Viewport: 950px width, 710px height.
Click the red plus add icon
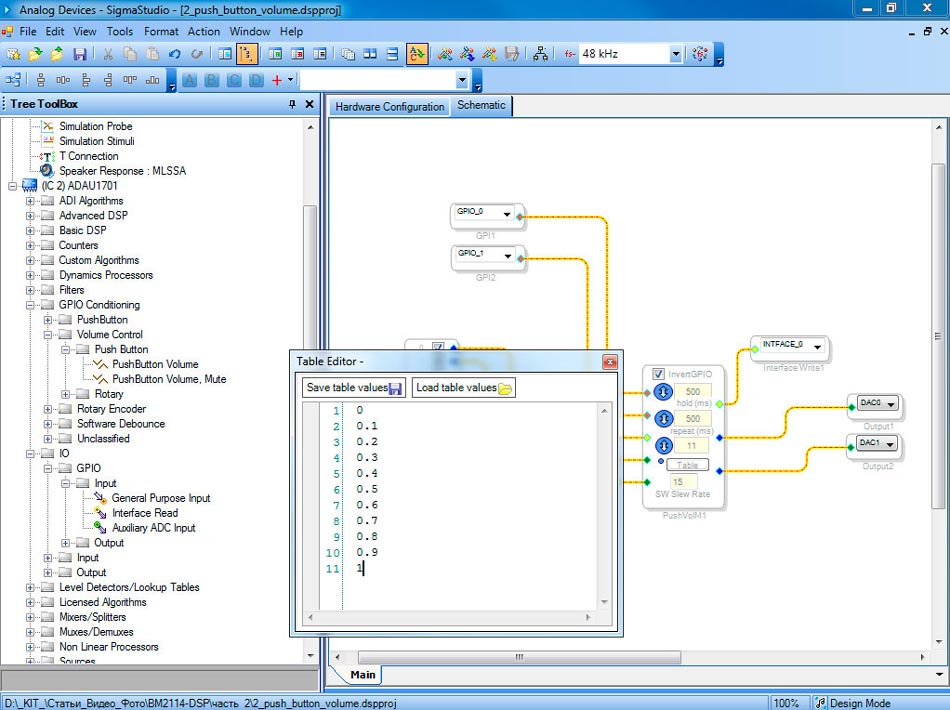click(x=277, y=79)
